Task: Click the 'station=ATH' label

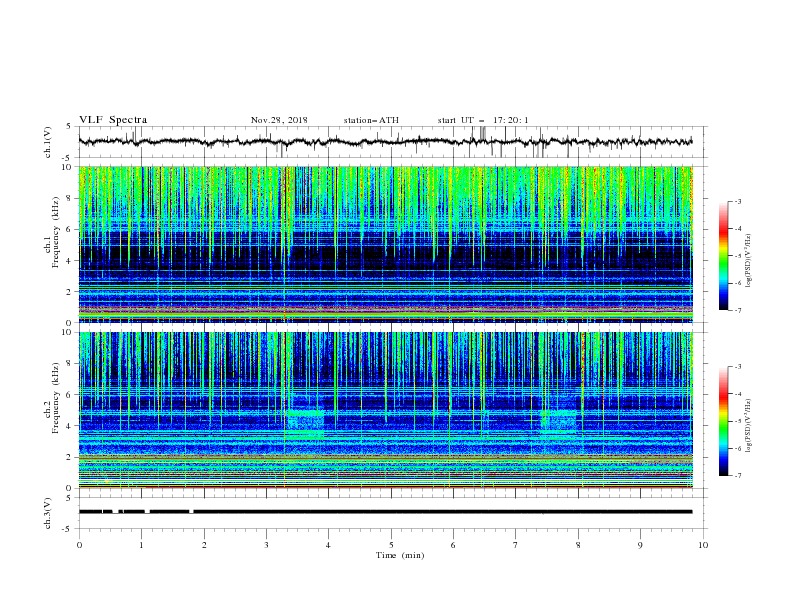Action: coord(371,120)
